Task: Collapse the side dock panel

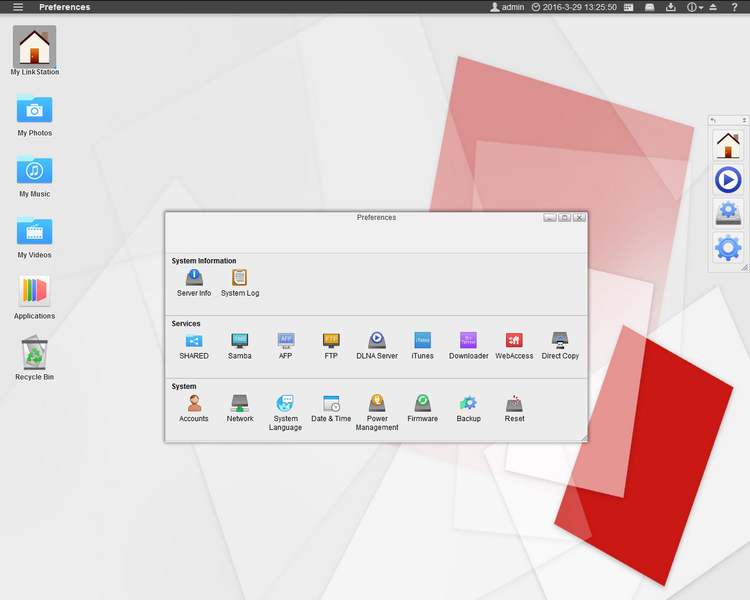Action: 744,120
